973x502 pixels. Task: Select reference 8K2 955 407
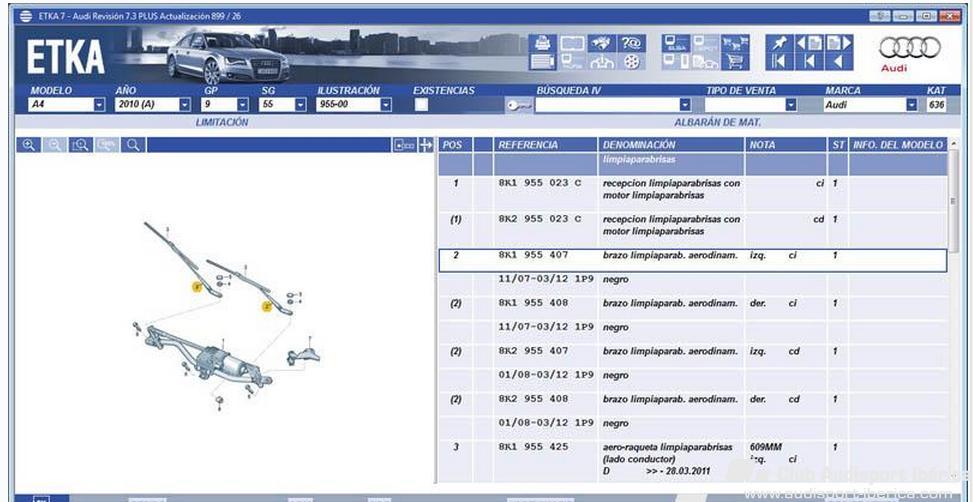(533, 351)
